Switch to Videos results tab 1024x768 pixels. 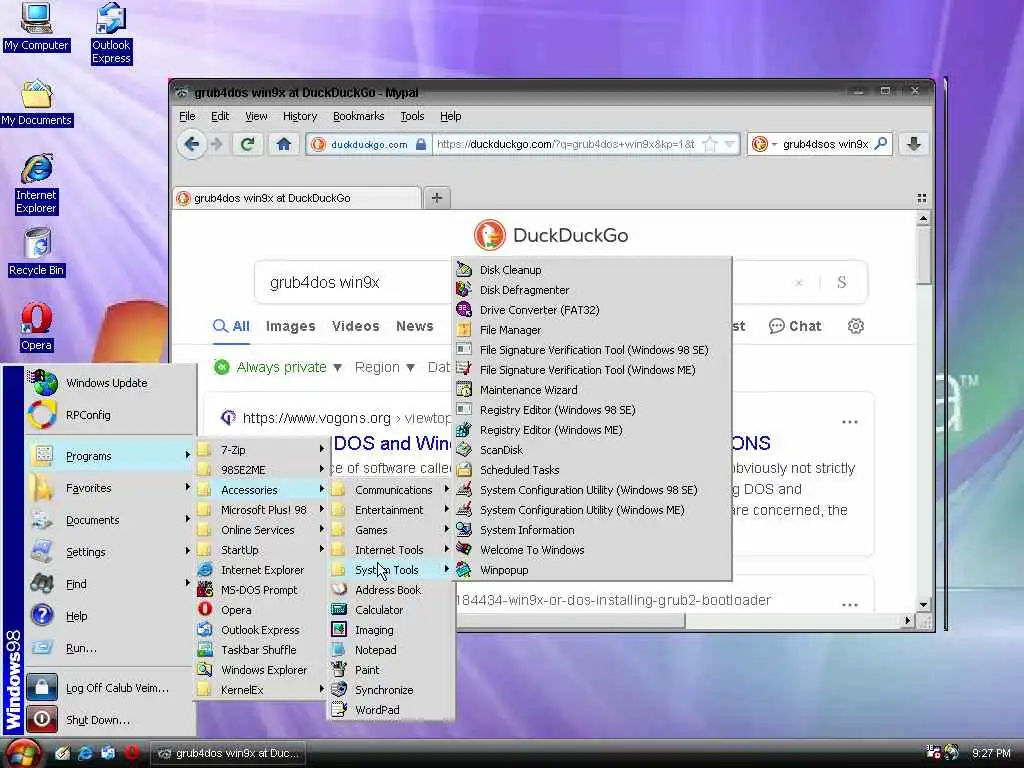click(x=355, y=326)
